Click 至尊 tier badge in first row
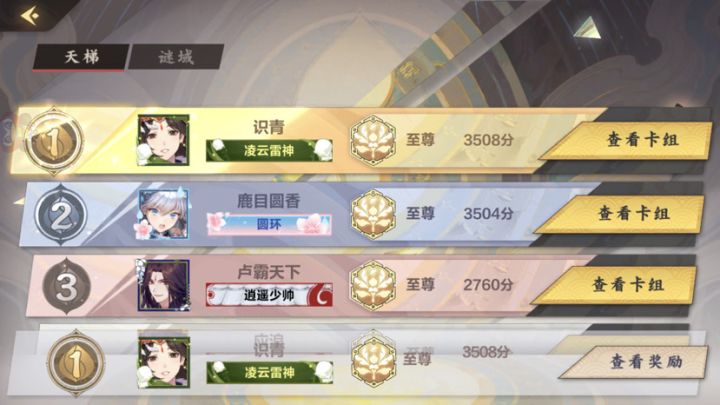The width and height of the screenshot is (720, 405). [373, 141]
